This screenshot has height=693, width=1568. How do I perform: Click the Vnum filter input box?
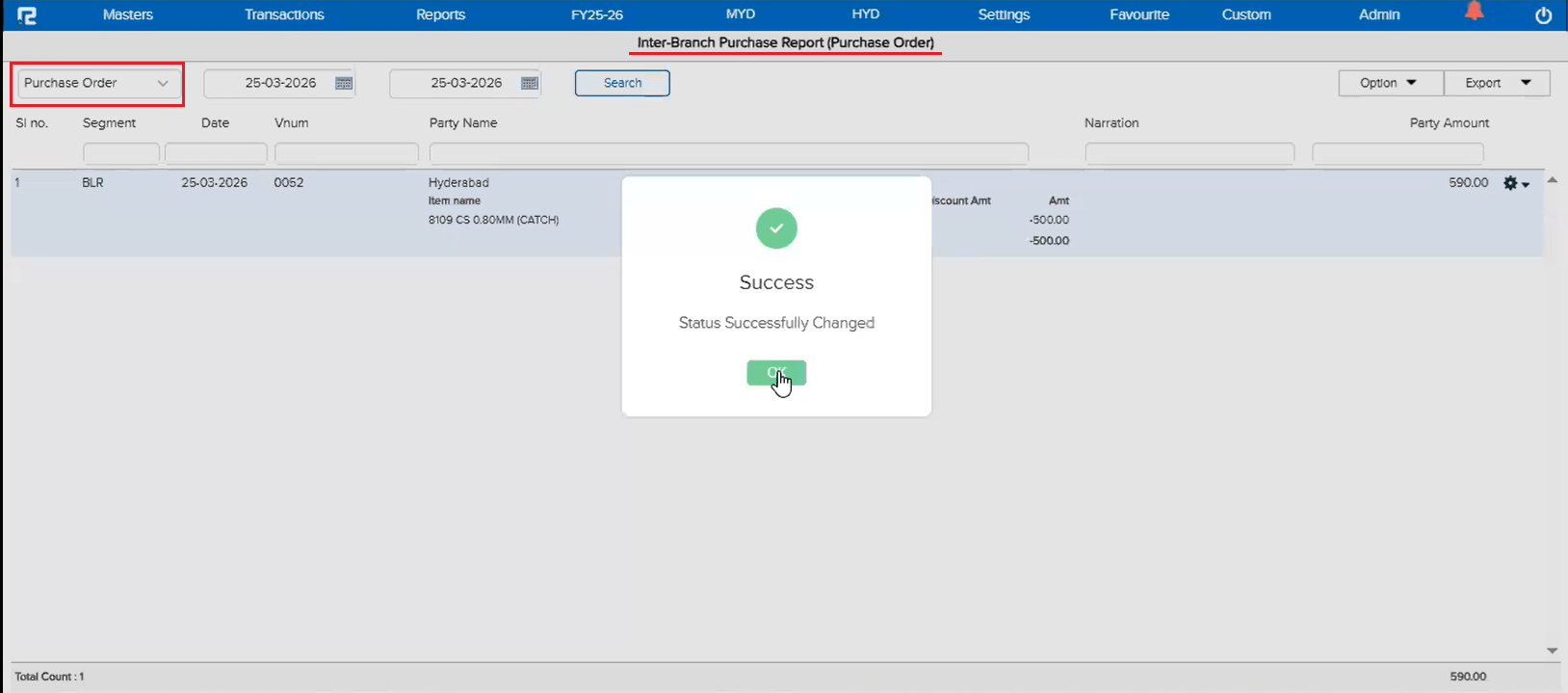pos(346,153)
